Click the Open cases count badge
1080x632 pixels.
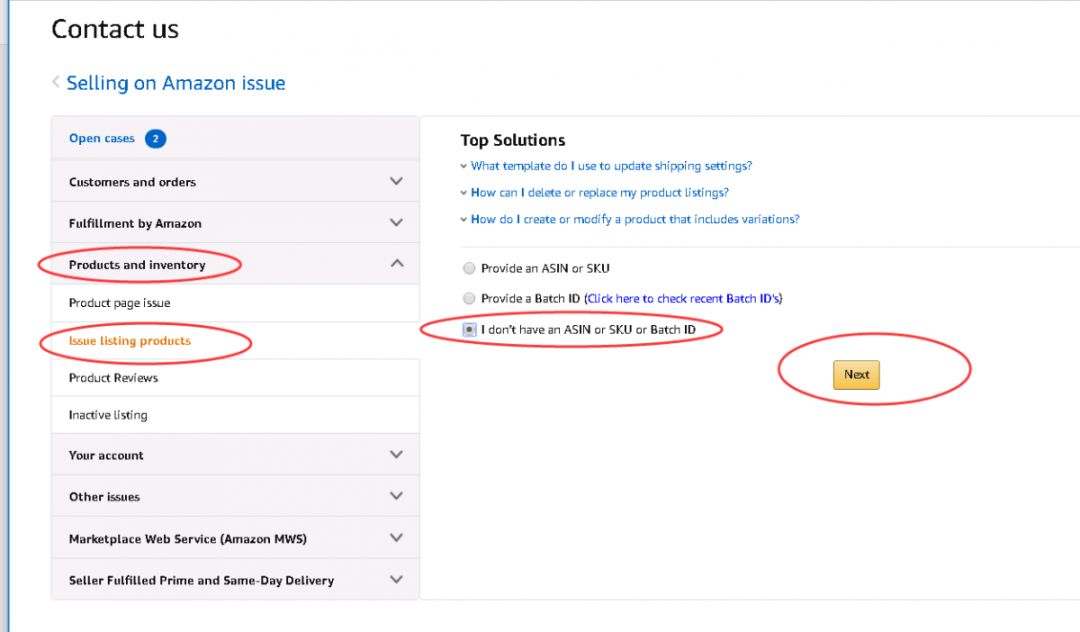[155, 139]
